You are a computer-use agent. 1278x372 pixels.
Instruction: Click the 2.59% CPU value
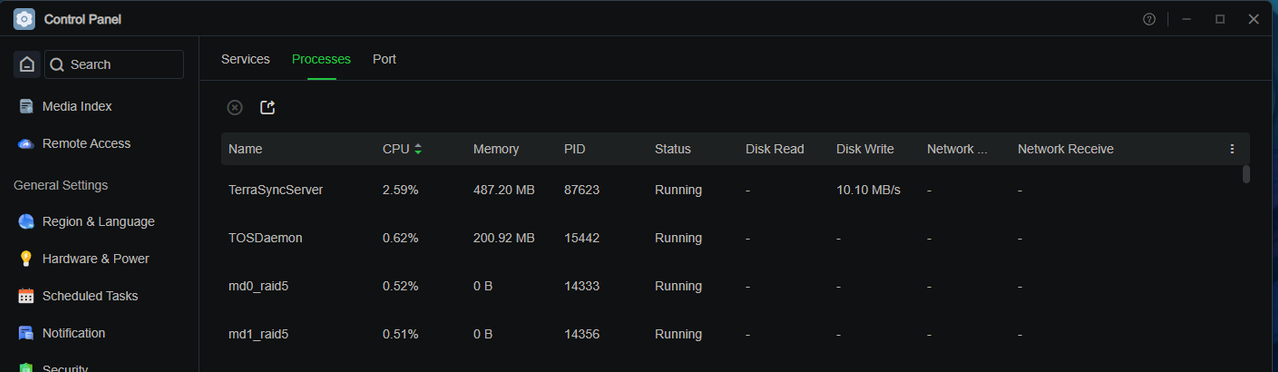(x=401, y=190)
